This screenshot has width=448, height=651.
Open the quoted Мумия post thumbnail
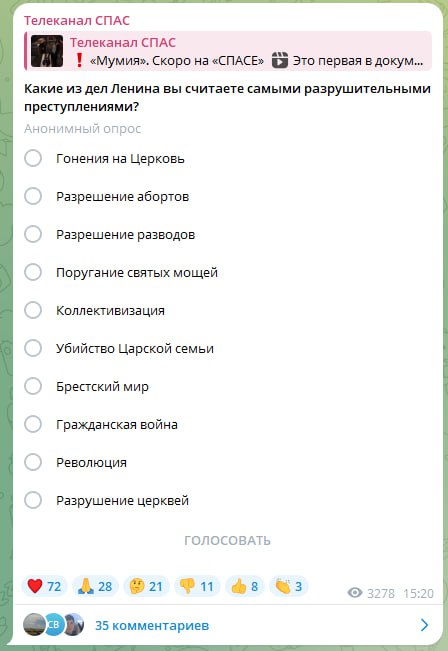tap(47, 51)
